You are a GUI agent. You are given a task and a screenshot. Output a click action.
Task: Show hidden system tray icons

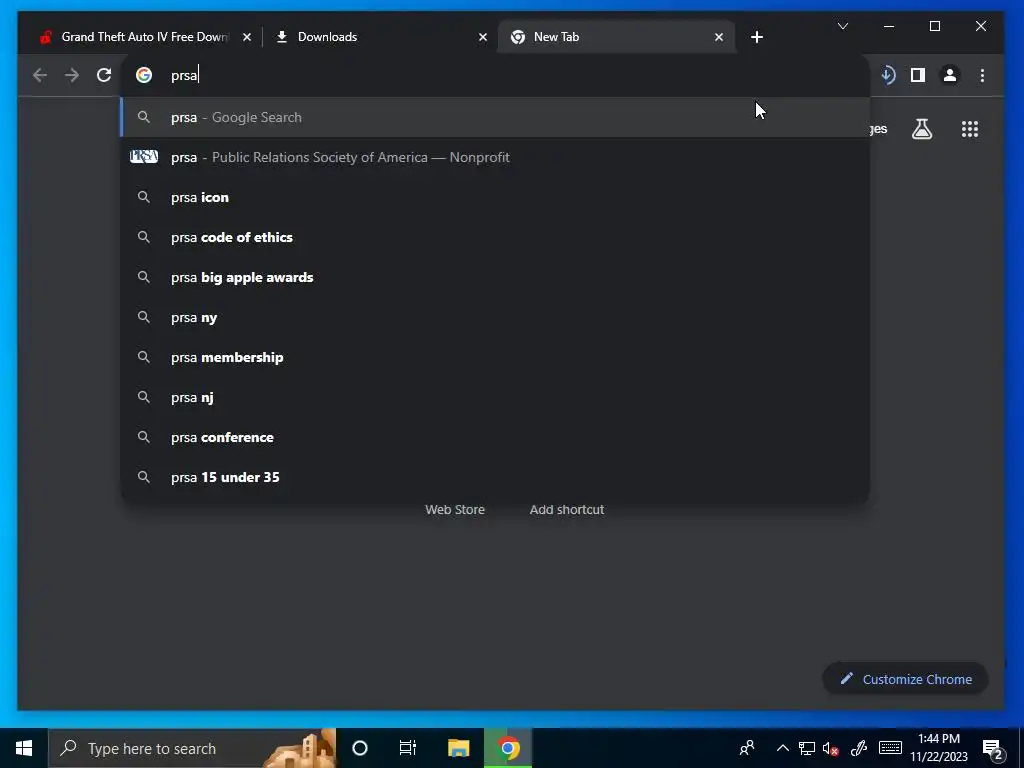tap(782, 748)
